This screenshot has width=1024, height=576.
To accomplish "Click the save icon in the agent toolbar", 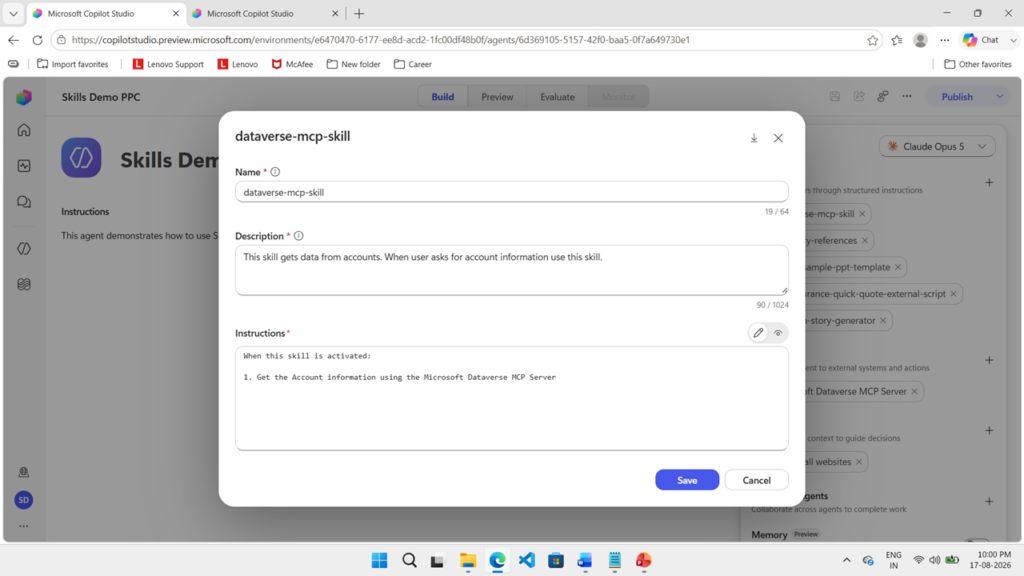I will [x=835, y=97].
